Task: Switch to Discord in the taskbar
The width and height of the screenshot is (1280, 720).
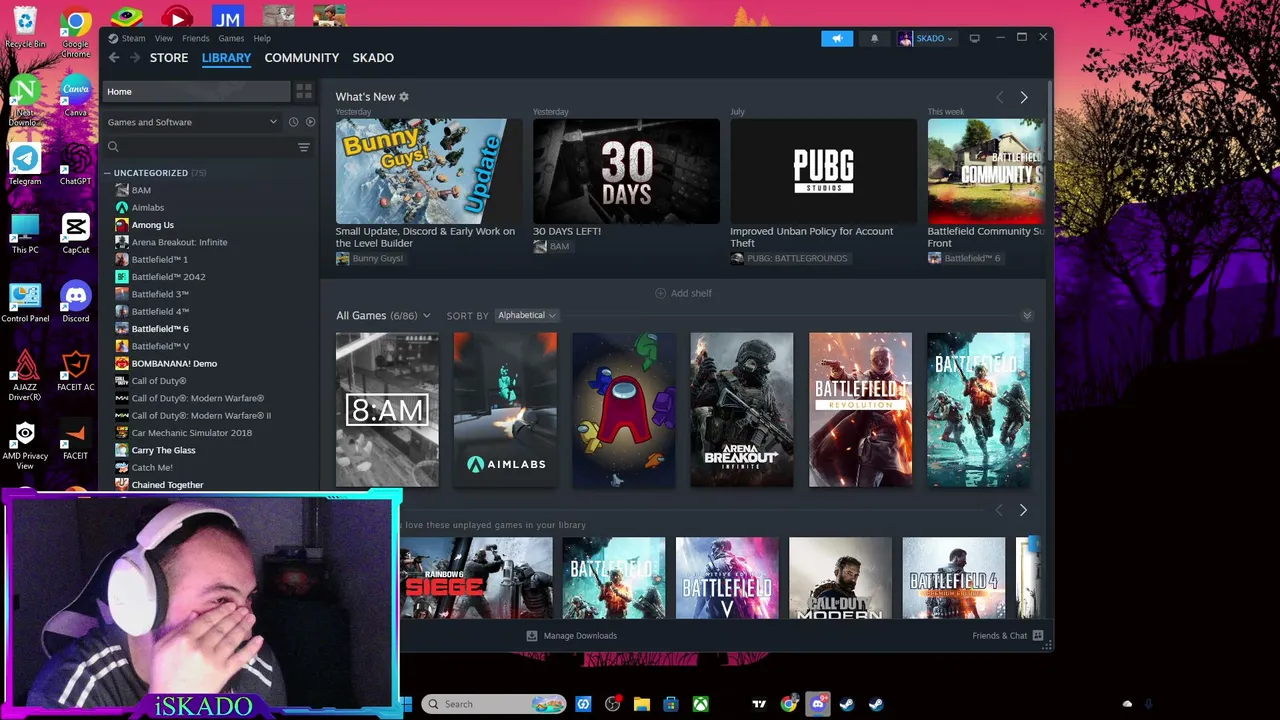Action: (818, 704)
